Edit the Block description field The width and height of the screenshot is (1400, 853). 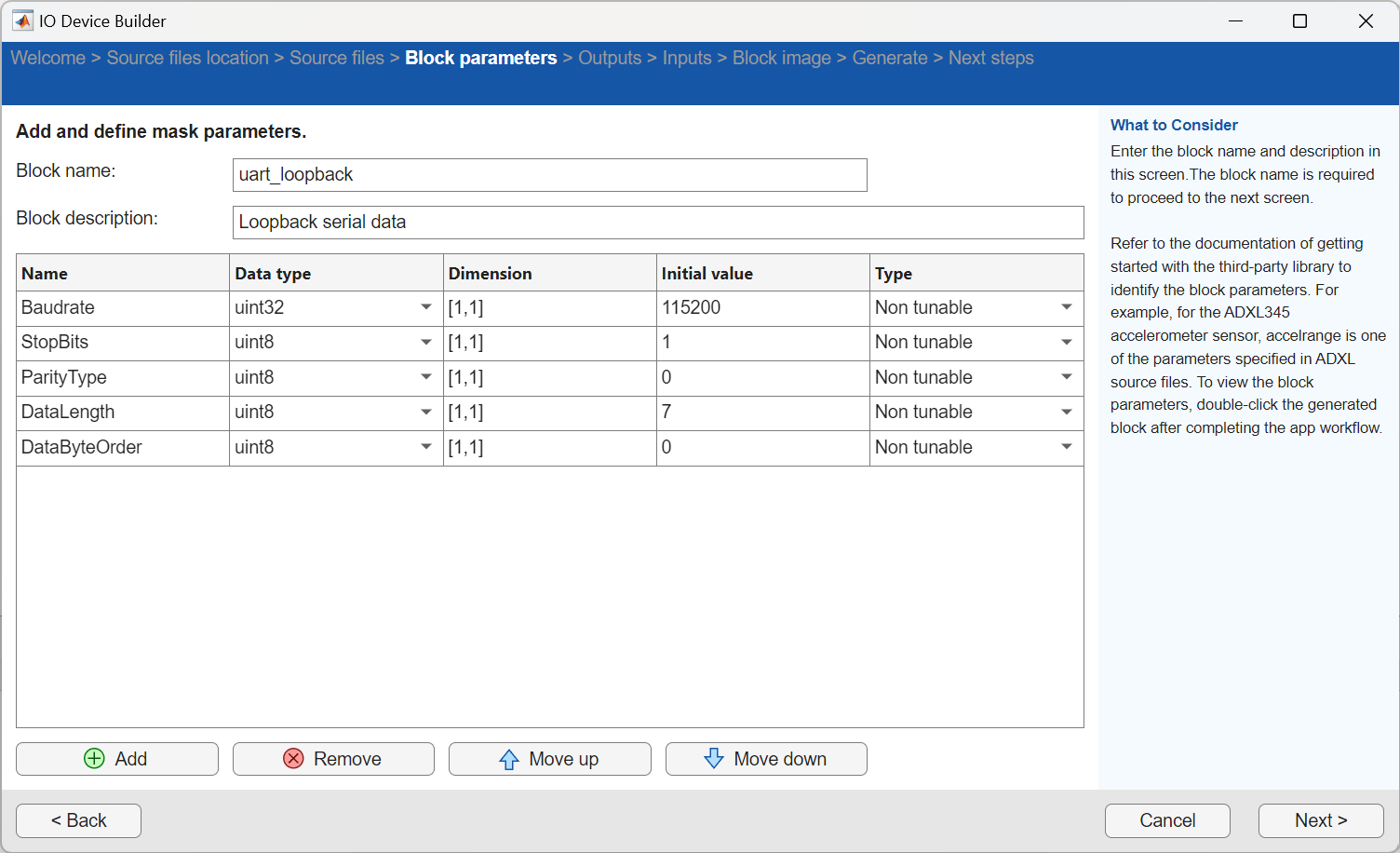pyautogui.click(x=657, y=223)
